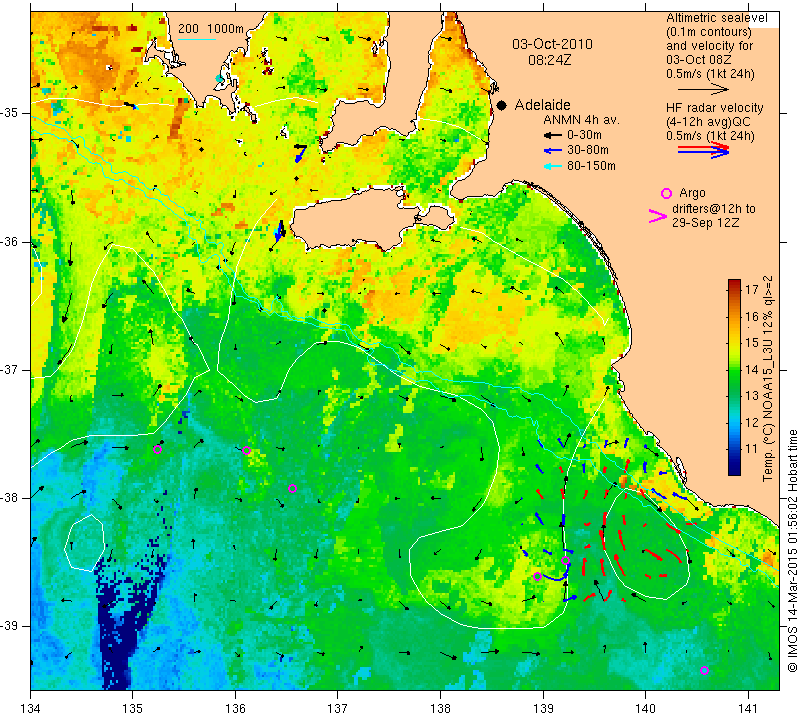
Task: Click the longitude axis label 140
Action: (x=645, y=709)
